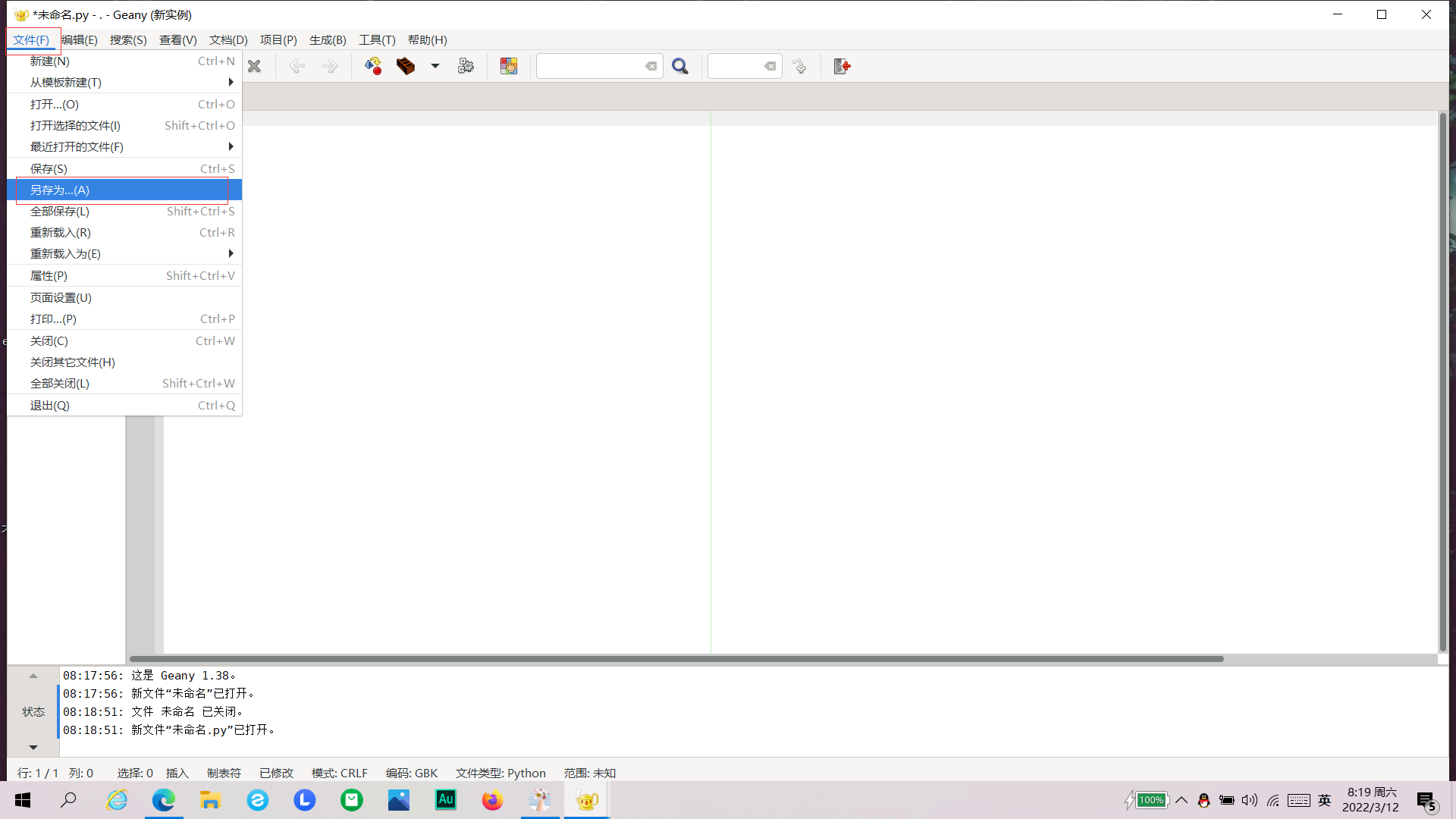Viewport: 1456px width, 819px height.
Task: Click the taskbar search magnifier
Action: pos(69,800)
